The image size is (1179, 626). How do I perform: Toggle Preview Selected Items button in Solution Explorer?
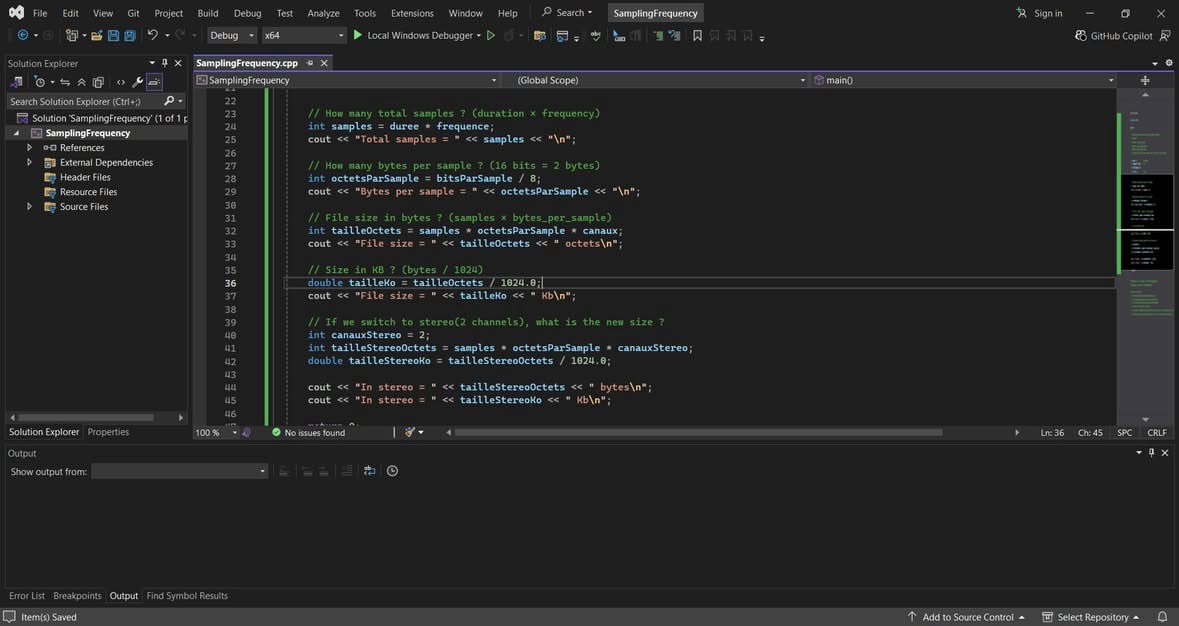pyautogui.click(x=154, y=82)
